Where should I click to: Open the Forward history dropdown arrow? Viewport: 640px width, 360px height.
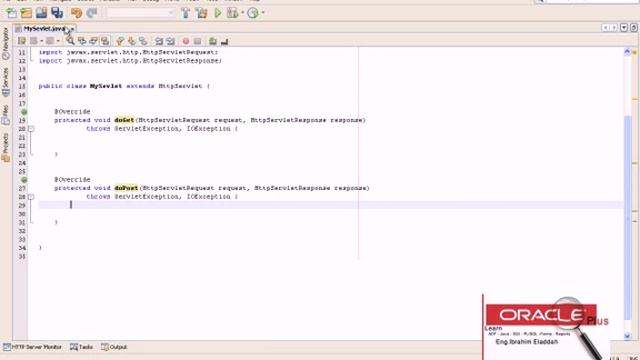click(x=58, y=41)
